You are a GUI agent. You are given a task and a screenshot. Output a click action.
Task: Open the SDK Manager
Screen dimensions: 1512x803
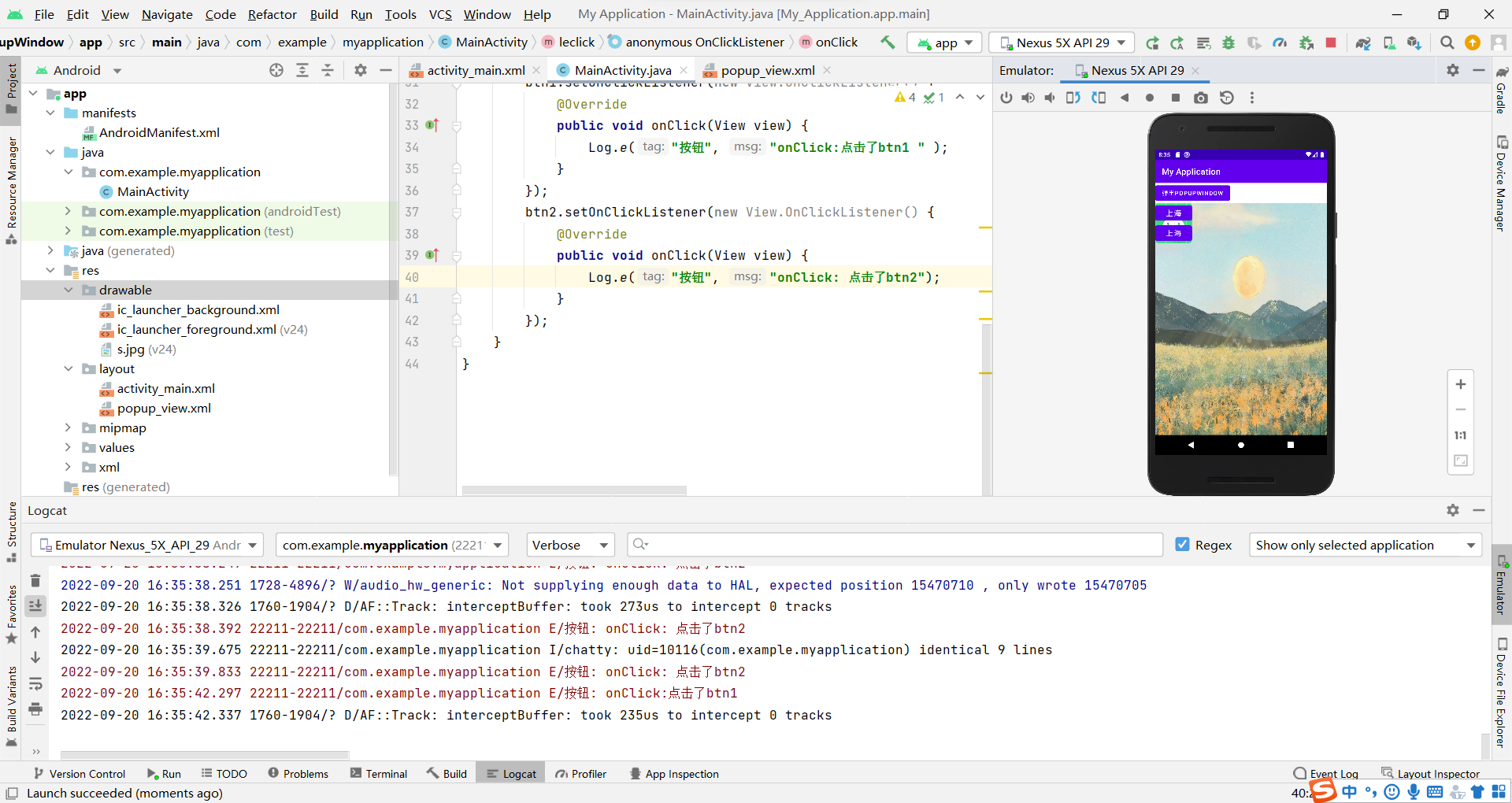(x=1414, y=43)
